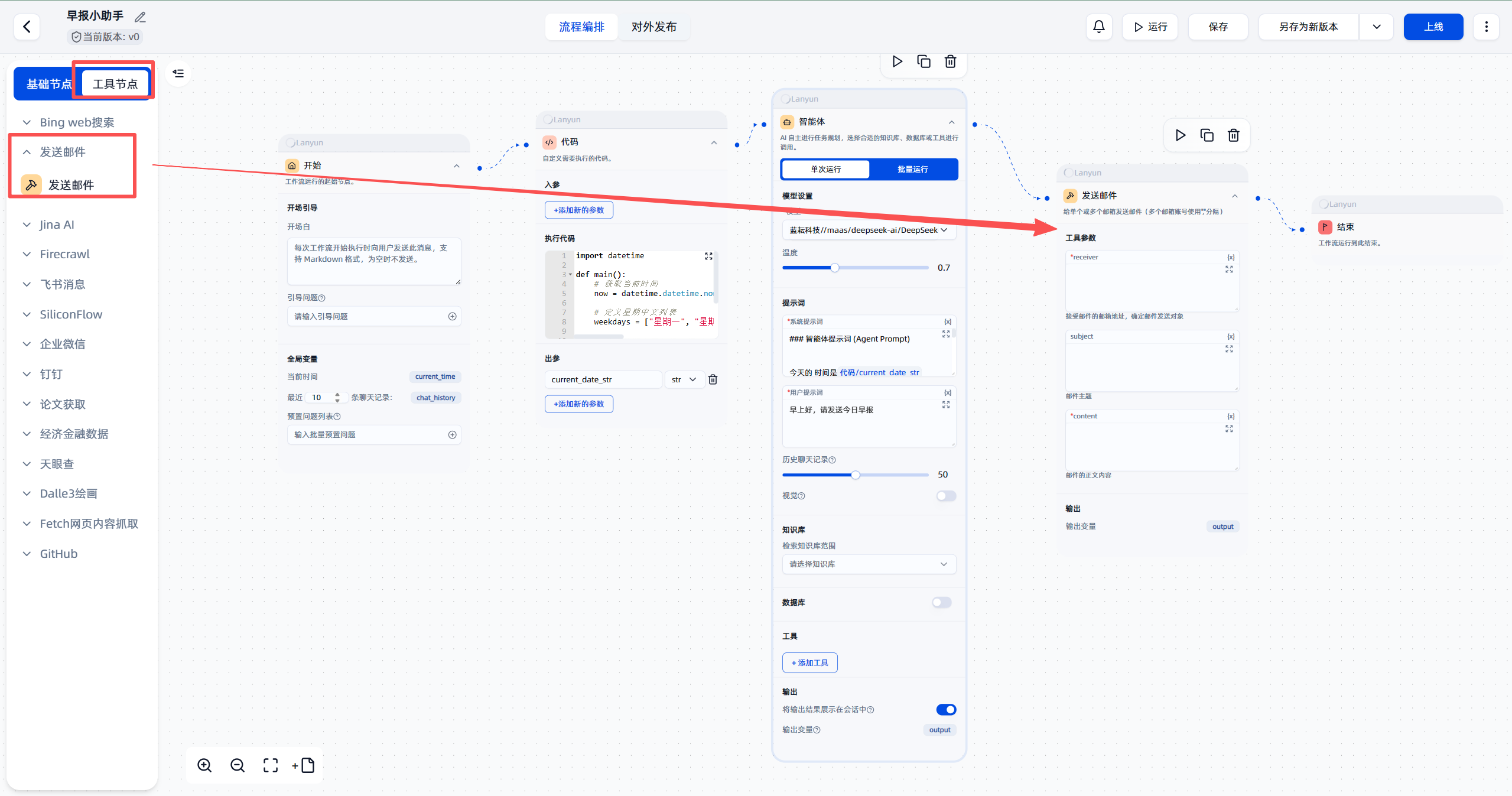Click the fit-to-screen canvas icon

(x=271, y=765)
